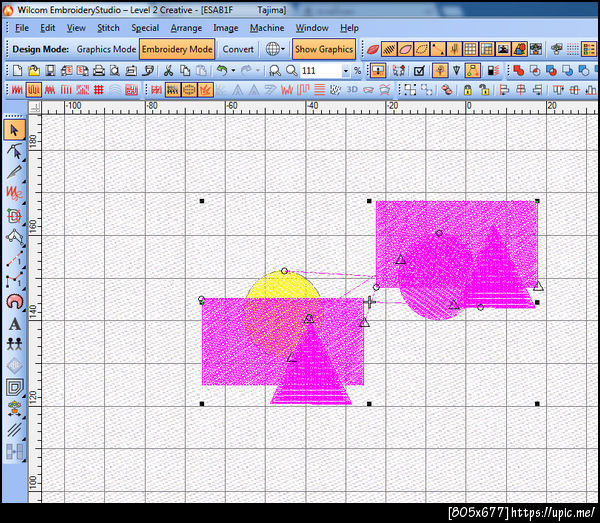Unlock objects with the open padlock icon
Viewport: 600px width, 523px height.
[484, 90]
